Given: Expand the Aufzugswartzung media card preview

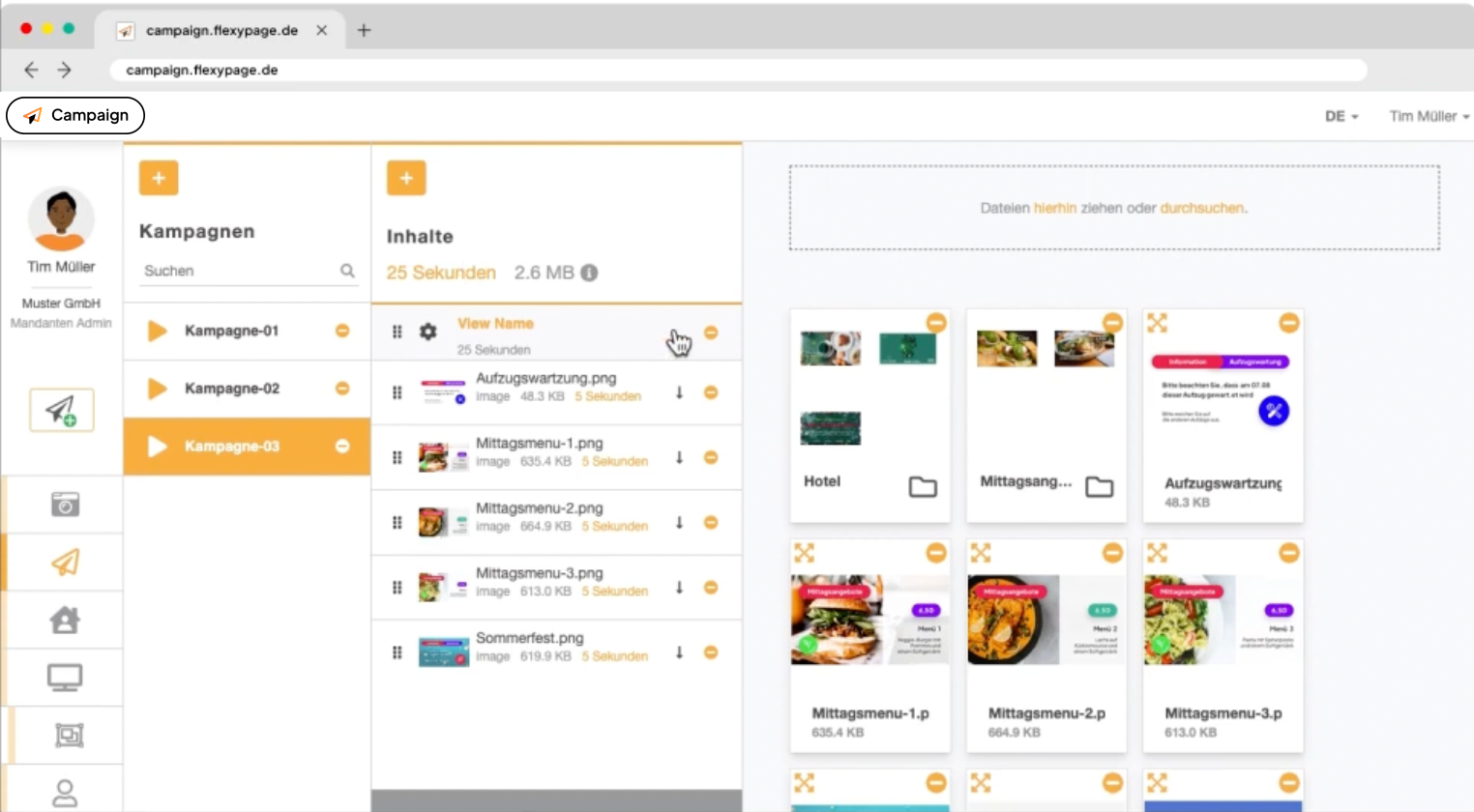Looking at the screenshot, I should pyautogui.click(x=1157, y=323).
